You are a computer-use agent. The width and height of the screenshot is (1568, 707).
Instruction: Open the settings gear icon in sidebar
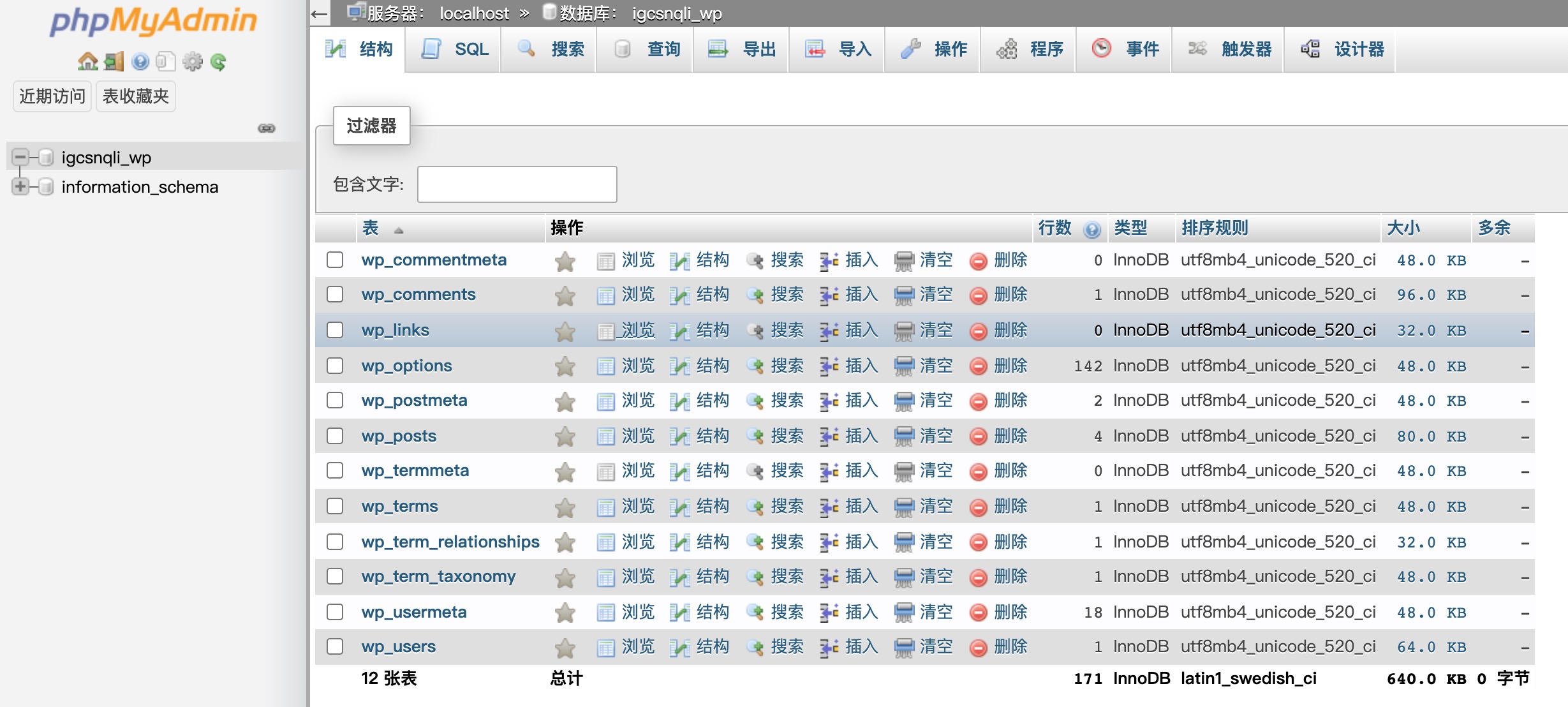click(192, 62)
